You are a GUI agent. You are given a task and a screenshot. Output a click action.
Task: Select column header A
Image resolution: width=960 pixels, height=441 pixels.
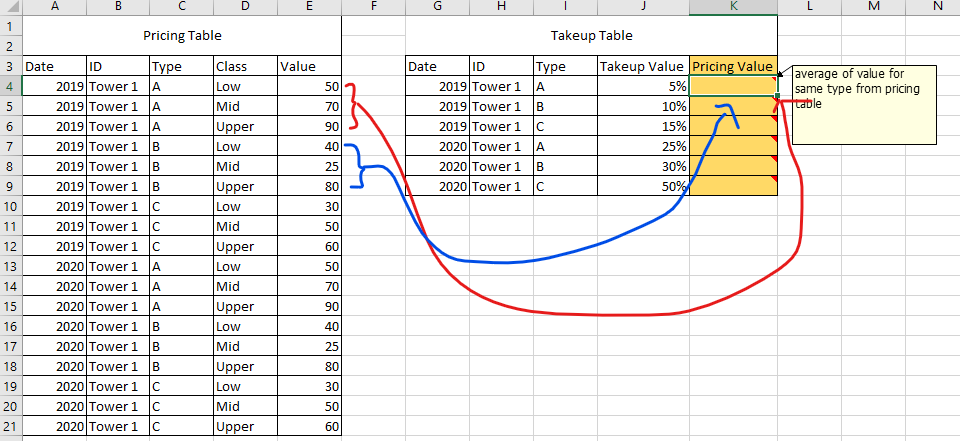coord(54,7)
